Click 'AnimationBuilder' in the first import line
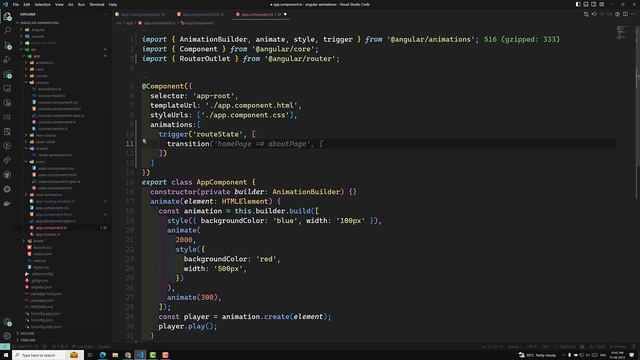 click(x=213, y=40)
